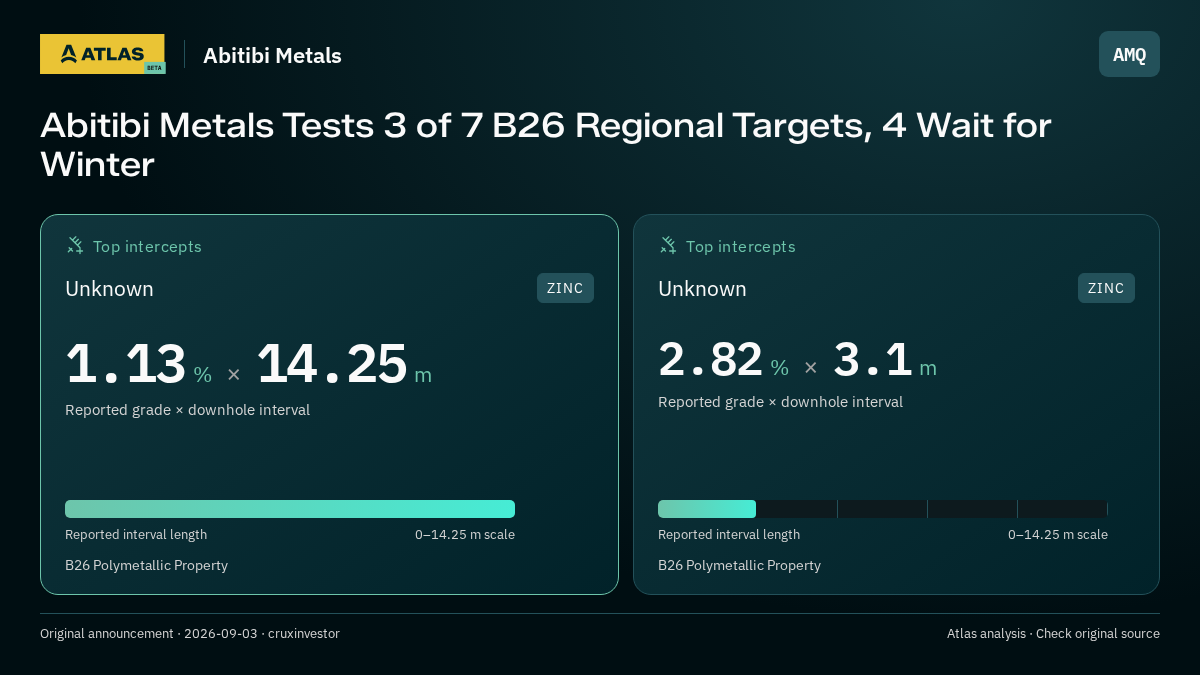This screenshot has height=675, width=1200.
Task: Click the full interval bar in the 1.13% card
Action: pos(290,509)
